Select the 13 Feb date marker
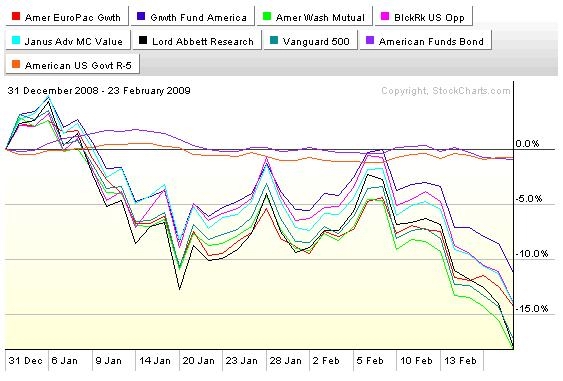Viewport: 563px width, 381px height. tap(460, 360)
